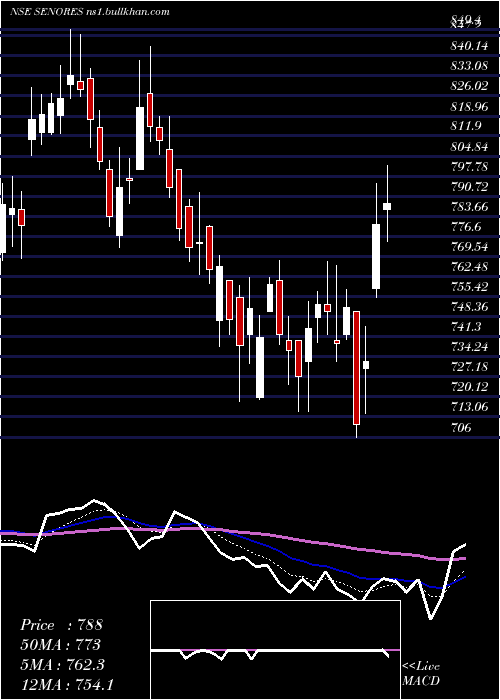Image resolution: width=500 pixels, height=700 pixels.
Task: Select the 12MA : 754.1 readout
Action: (x=68, y=685)
